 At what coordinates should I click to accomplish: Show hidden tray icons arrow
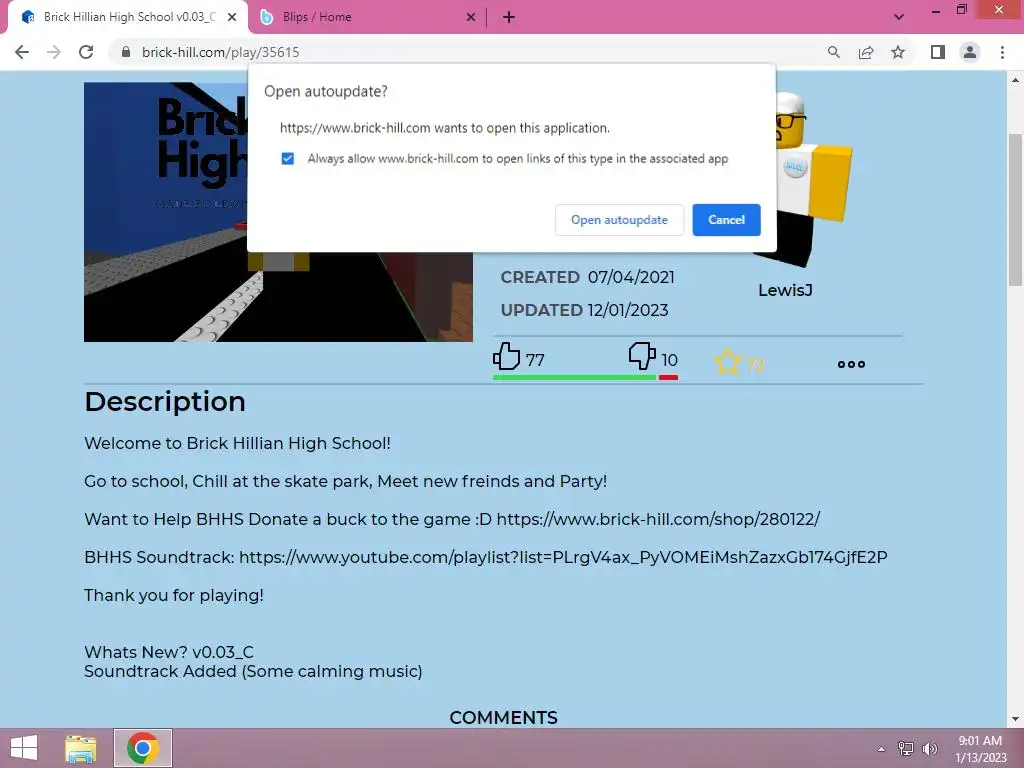point(881,749)
